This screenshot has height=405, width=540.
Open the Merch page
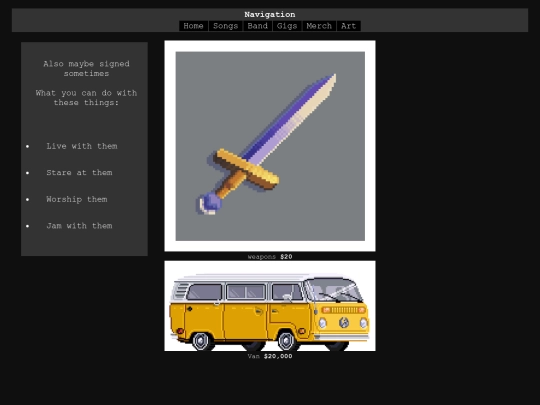pos(319,26)
